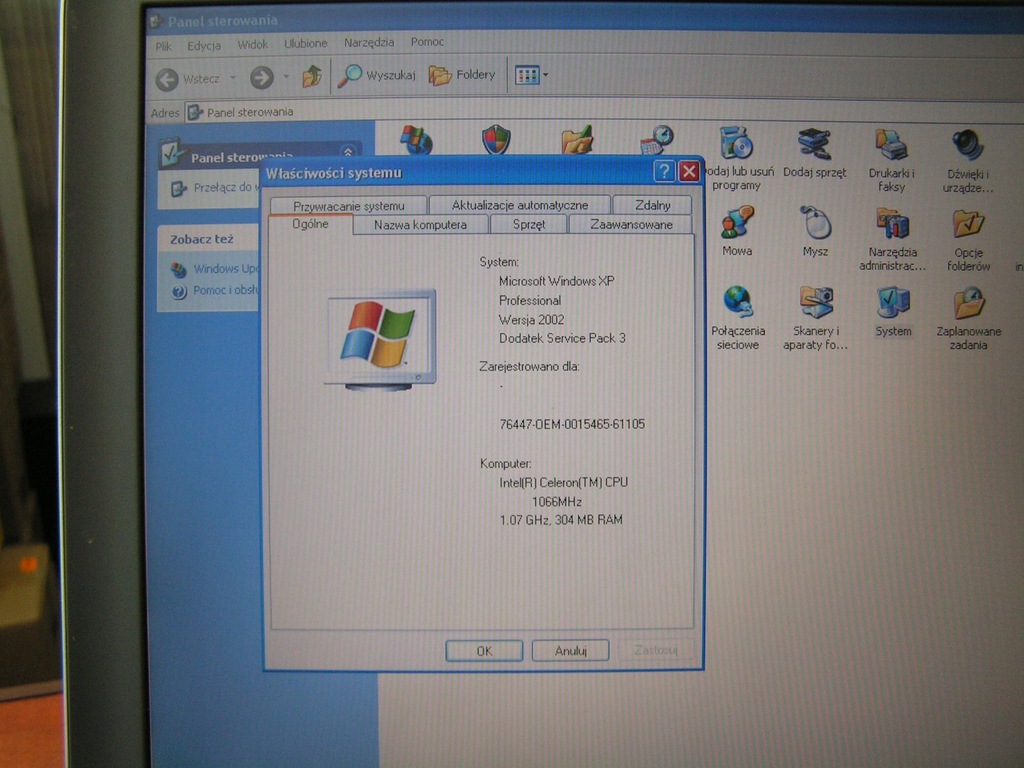Click the 1.07 GHz, 304 MB RAM text
This screenshot has height=768, width=1024.
(x=561, y=520)
